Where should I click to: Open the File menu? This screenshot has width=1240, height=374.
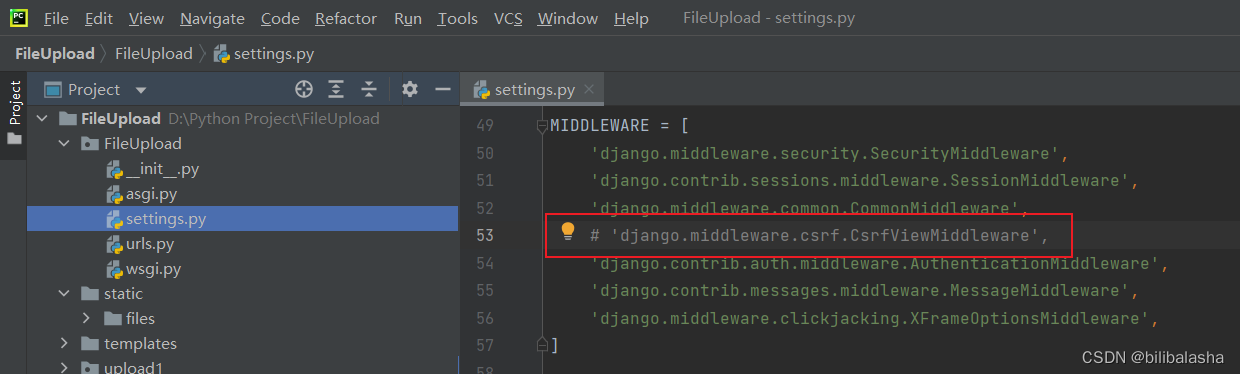[x=56, y=19]
